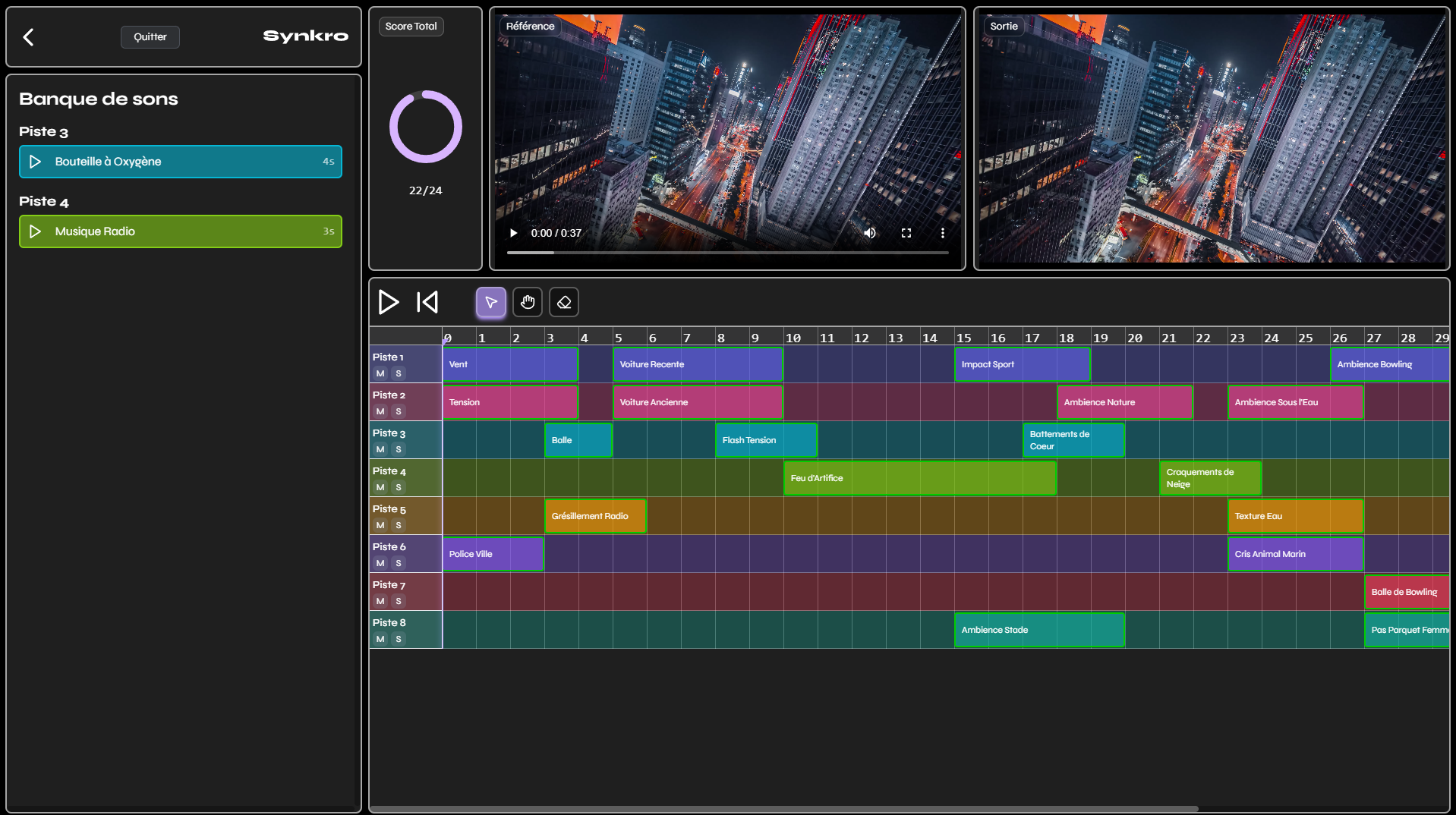Select the Balle de Bowling clip
This screenshot has height=815, width=1456.
[x=1407, y=592]
